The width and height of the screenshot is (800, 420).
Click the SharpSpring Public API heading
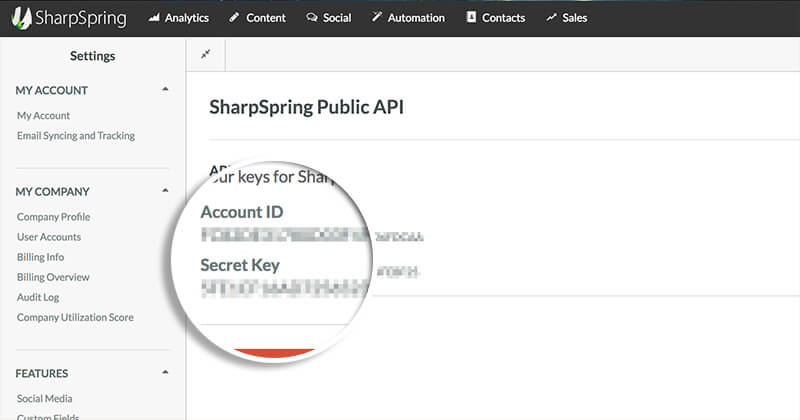[x=307, y=107]
